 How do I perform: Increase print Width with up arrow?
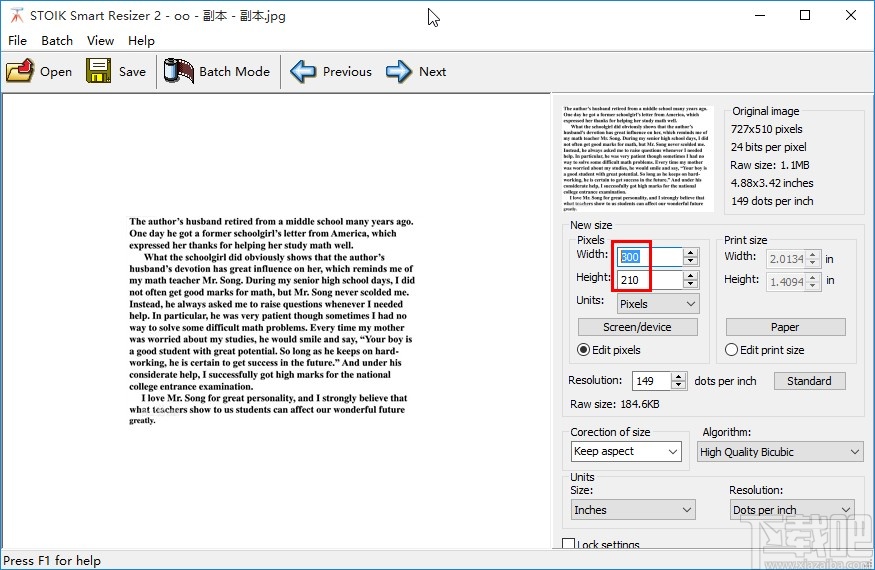813,255
